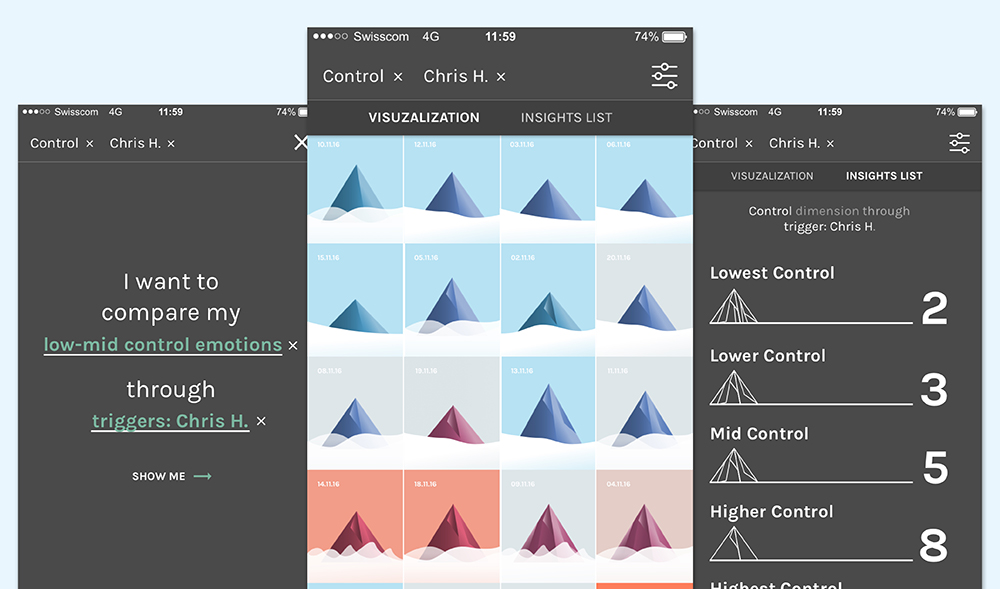Viewport: 1000px width, 589px height.
Task: Select the Higher Control heading
Action: click(772, 512)
